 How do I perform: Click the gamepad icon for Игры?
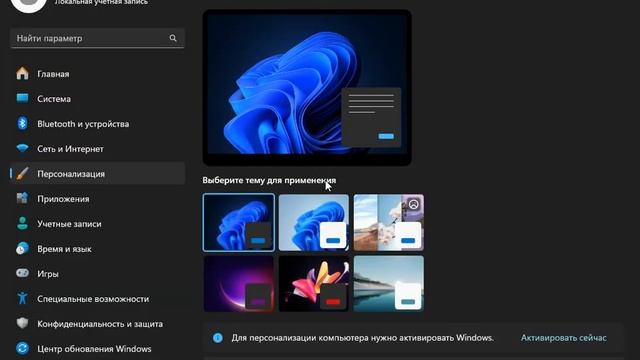pos(22,273)
